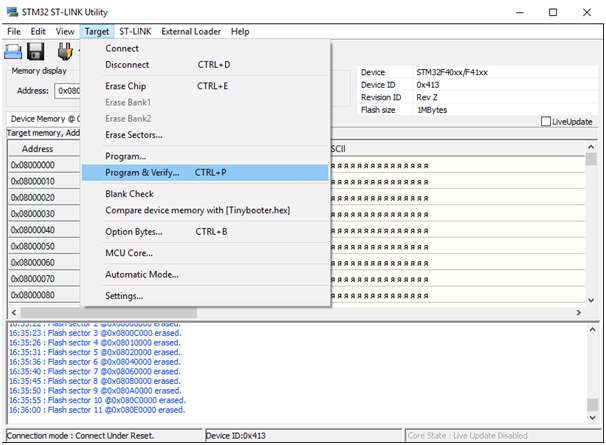Click log line Flash sector 7 erased

click(x=95, y=372)
